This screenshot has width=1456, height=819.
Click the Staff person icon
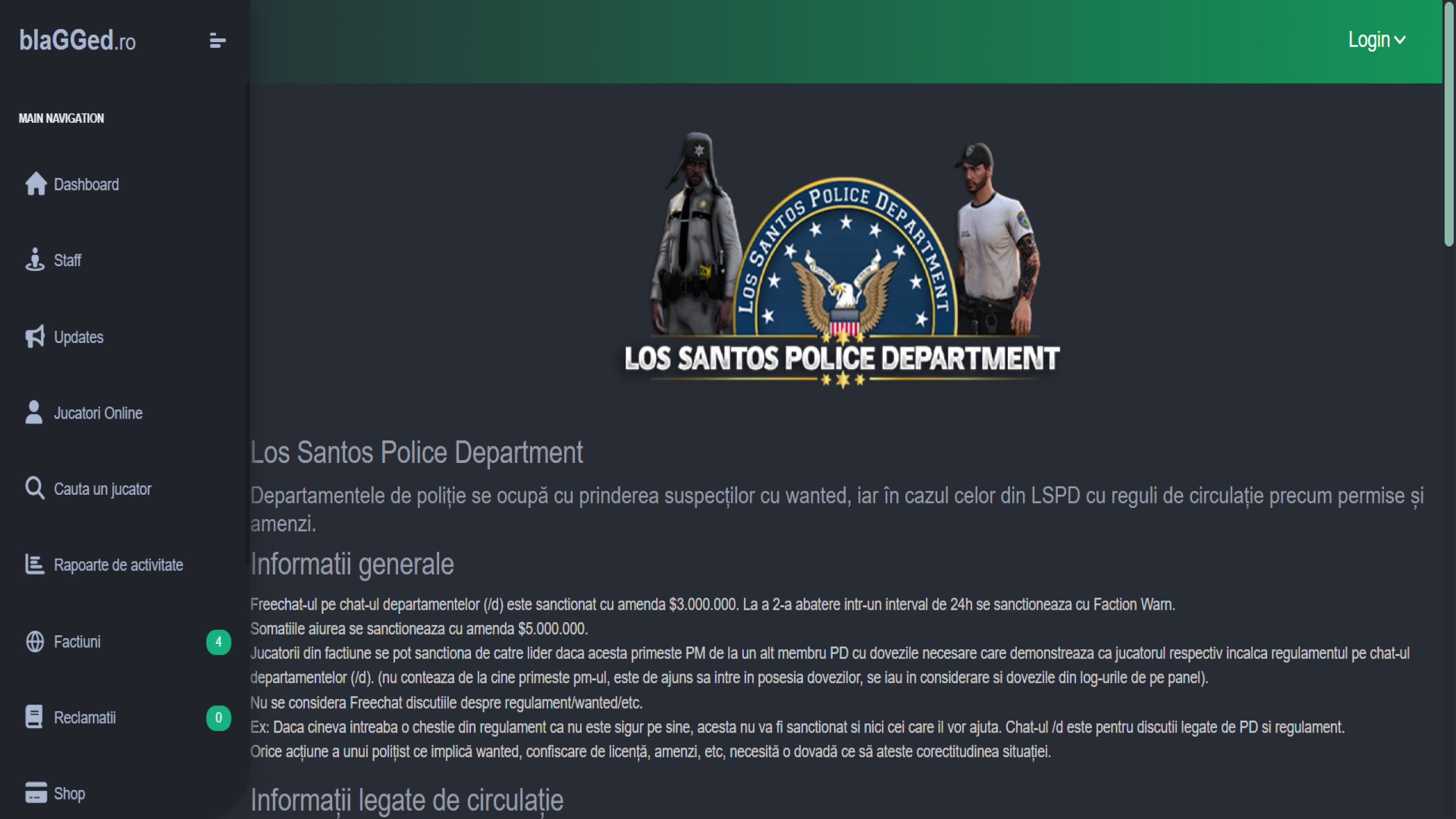(x=35, y=260)
